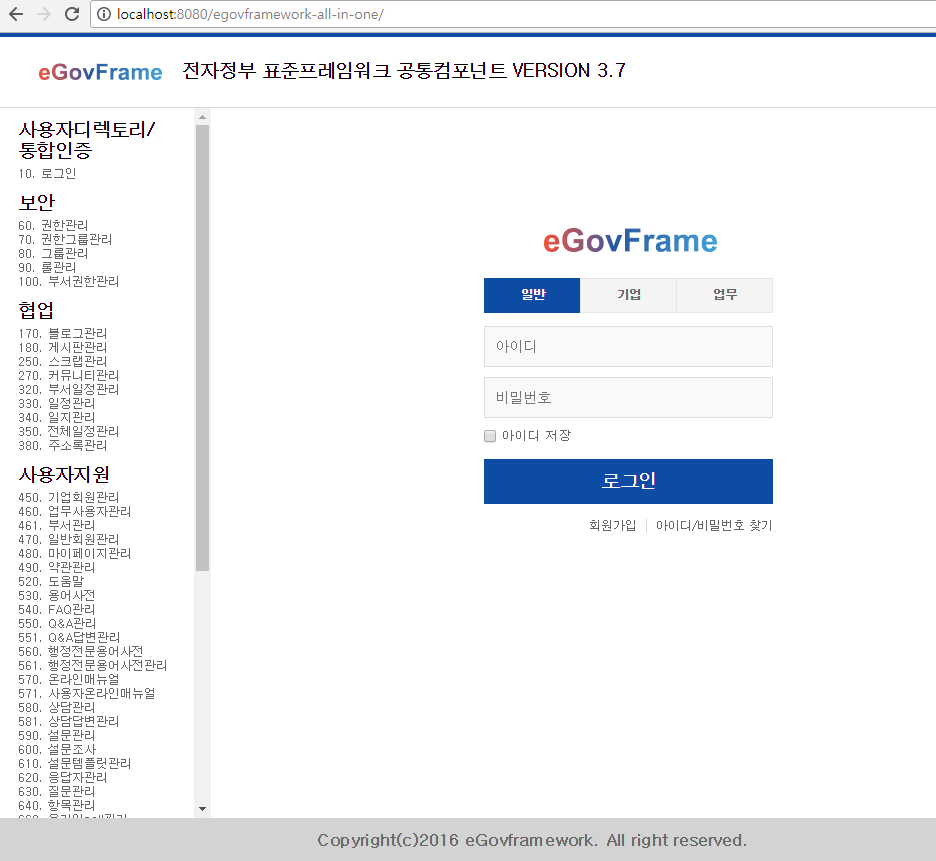Click the browser back arrow button
936x861 pixels.
coord(16,15)
